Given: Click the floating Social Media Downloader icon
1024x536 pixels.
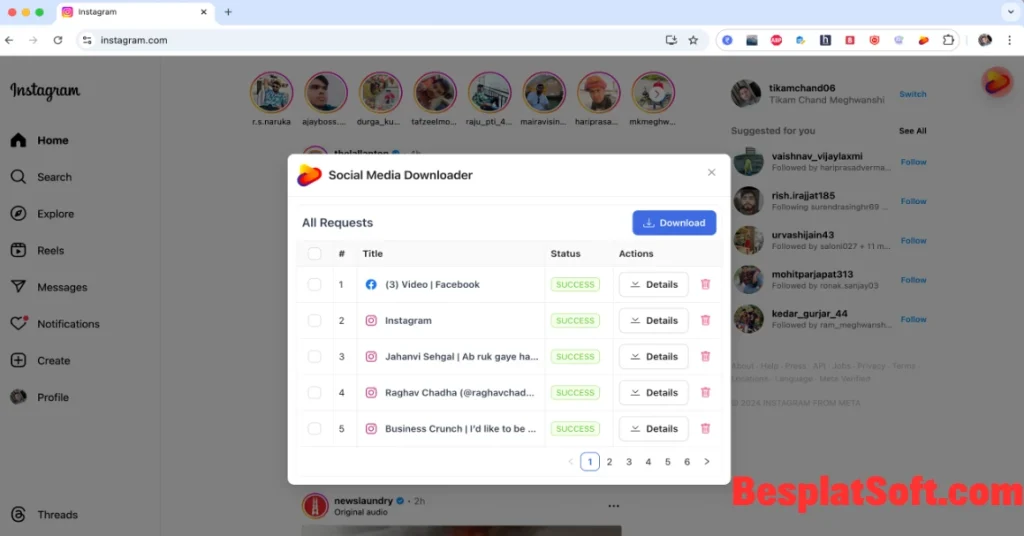Looking at the screenshot, I should [x=997, y=83].
